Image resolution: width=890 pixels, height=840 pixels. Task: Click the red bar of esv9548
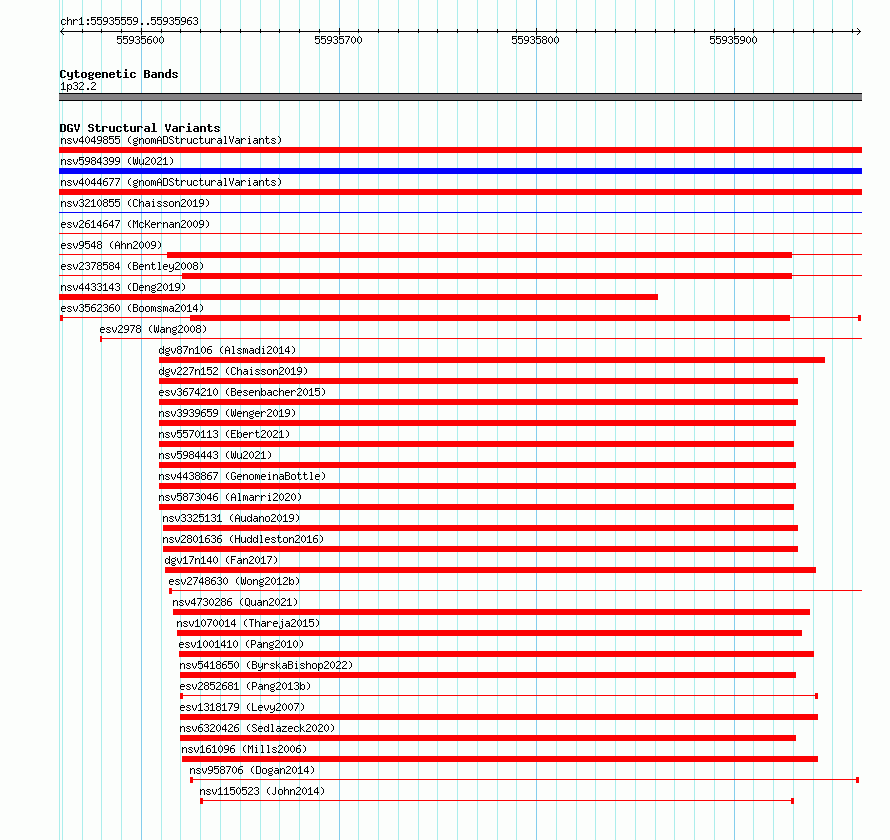coord(479,255)
